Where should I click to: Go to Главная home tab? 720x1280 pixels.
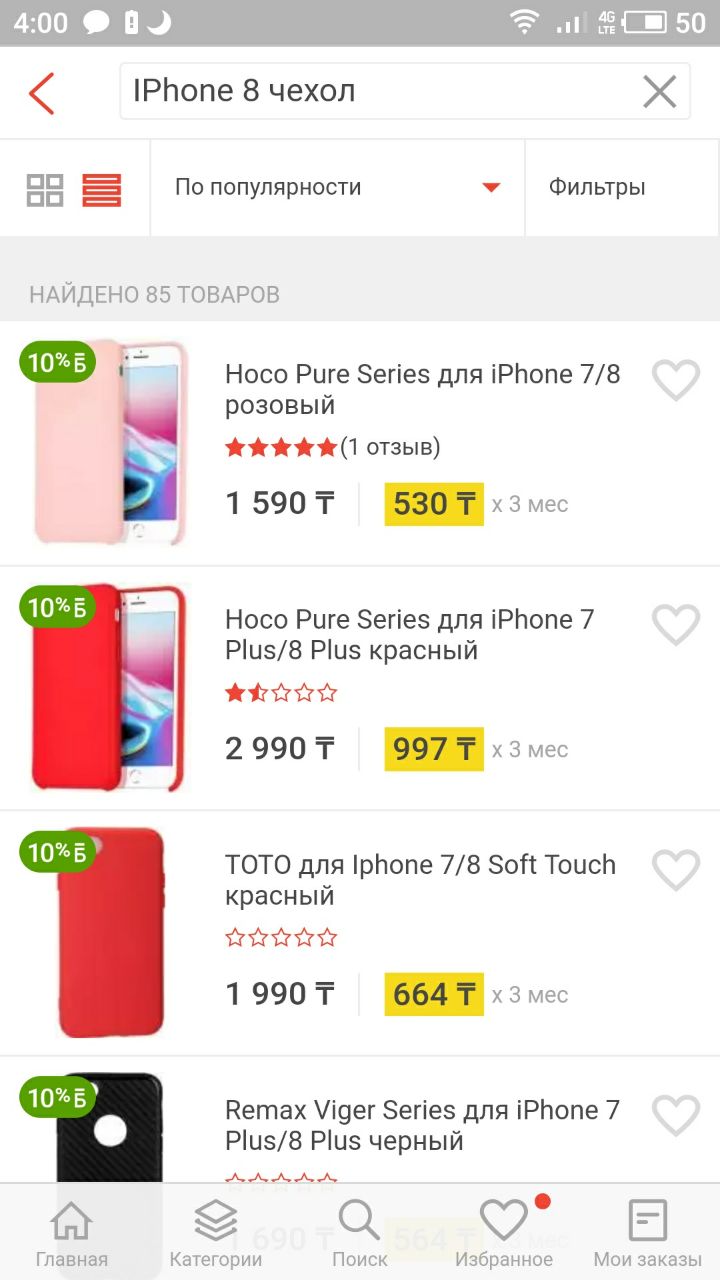(72, 1233)
